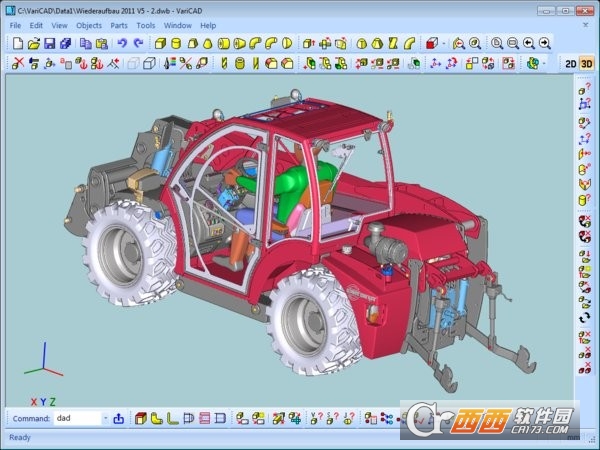Click the wireframe cube icon
Viewport: 600px width, 450px height.
point(149,63)
